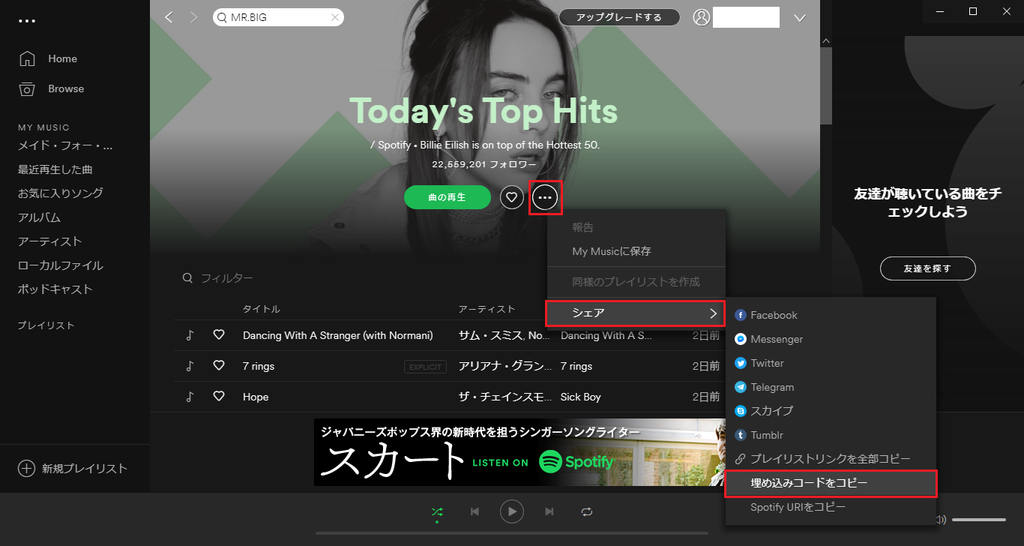Expand the account dropdown arrow

[800, 18]
